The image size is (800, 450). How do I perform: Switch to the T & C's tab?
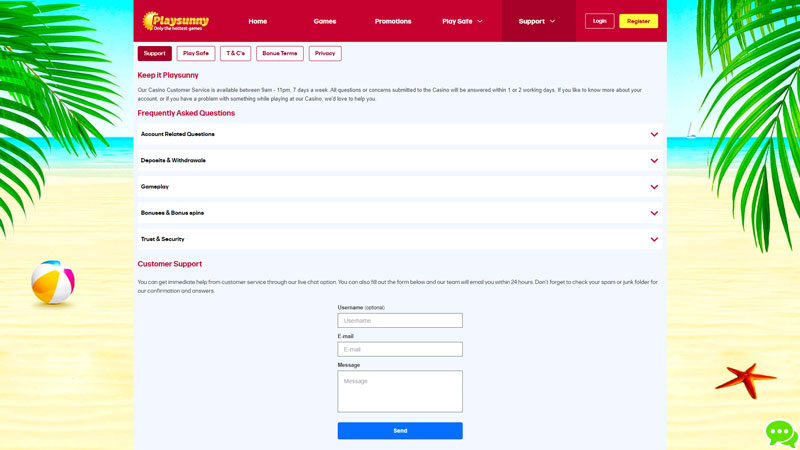click(x=236, y=53)
